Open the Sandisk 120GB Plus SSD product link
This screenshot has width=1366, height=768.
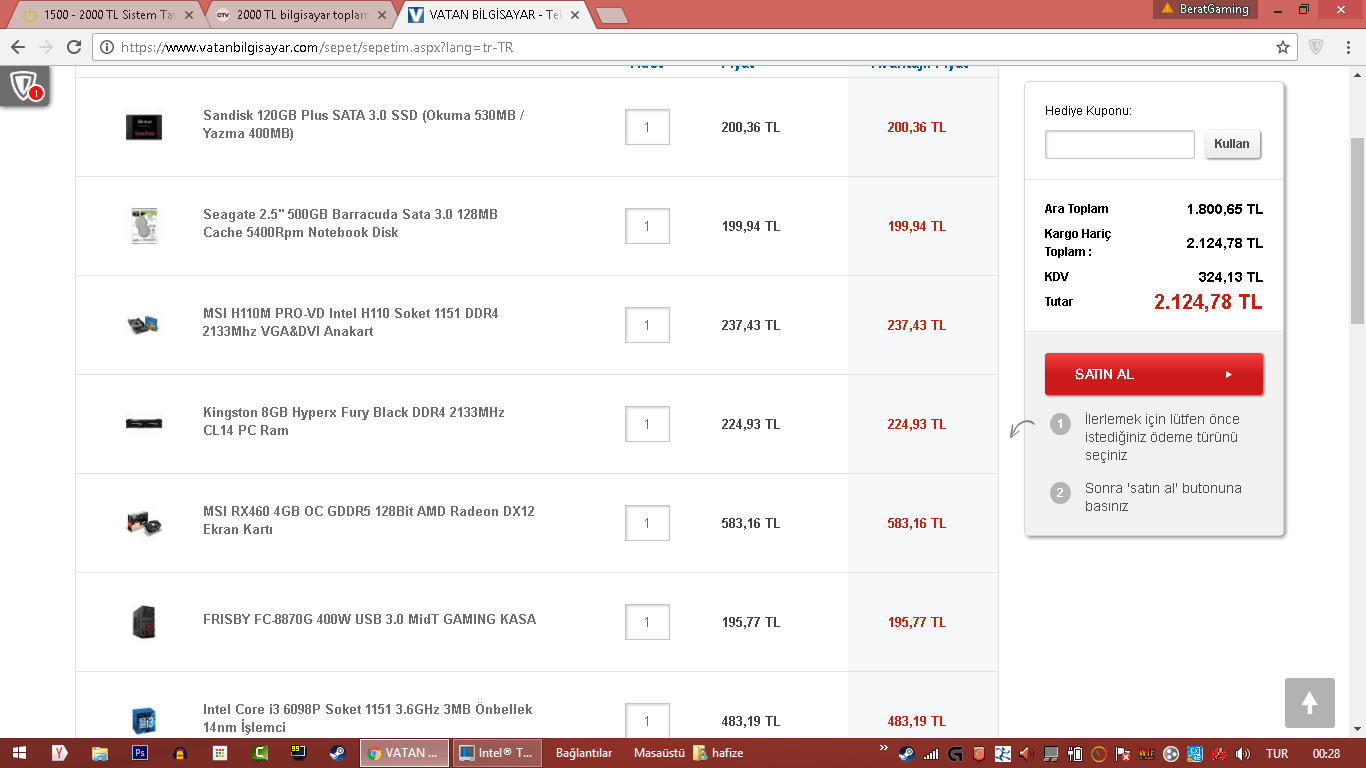(364, 124)
